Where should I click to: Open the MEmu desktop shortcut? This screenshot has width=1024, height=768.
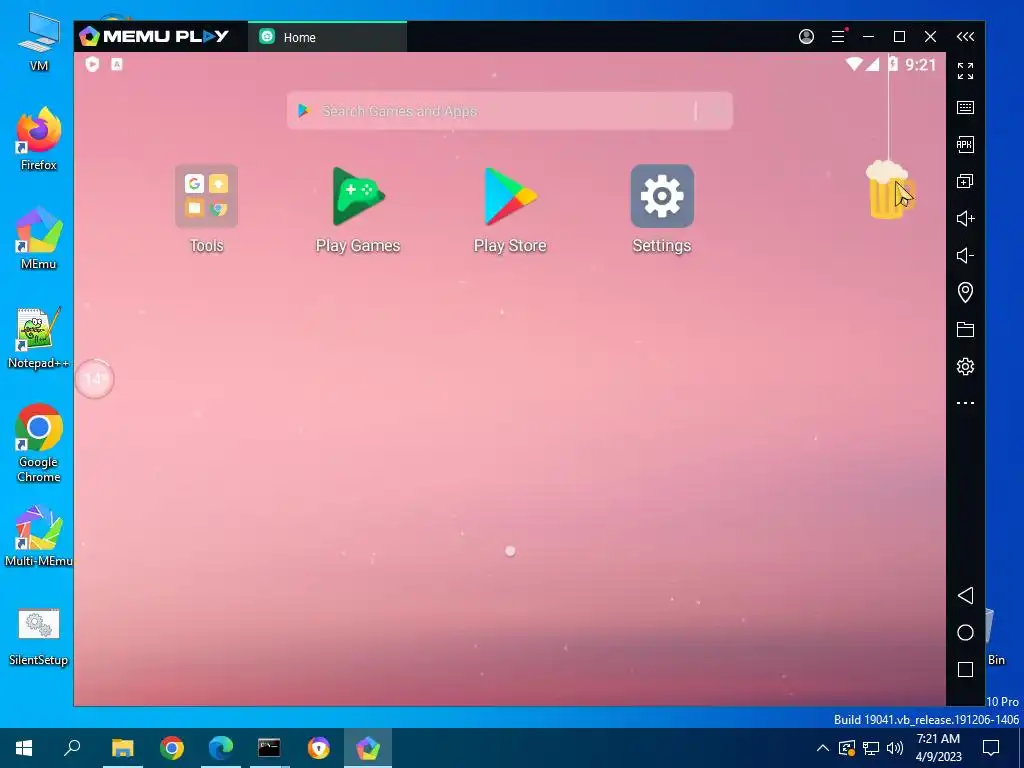coord(39,238)
